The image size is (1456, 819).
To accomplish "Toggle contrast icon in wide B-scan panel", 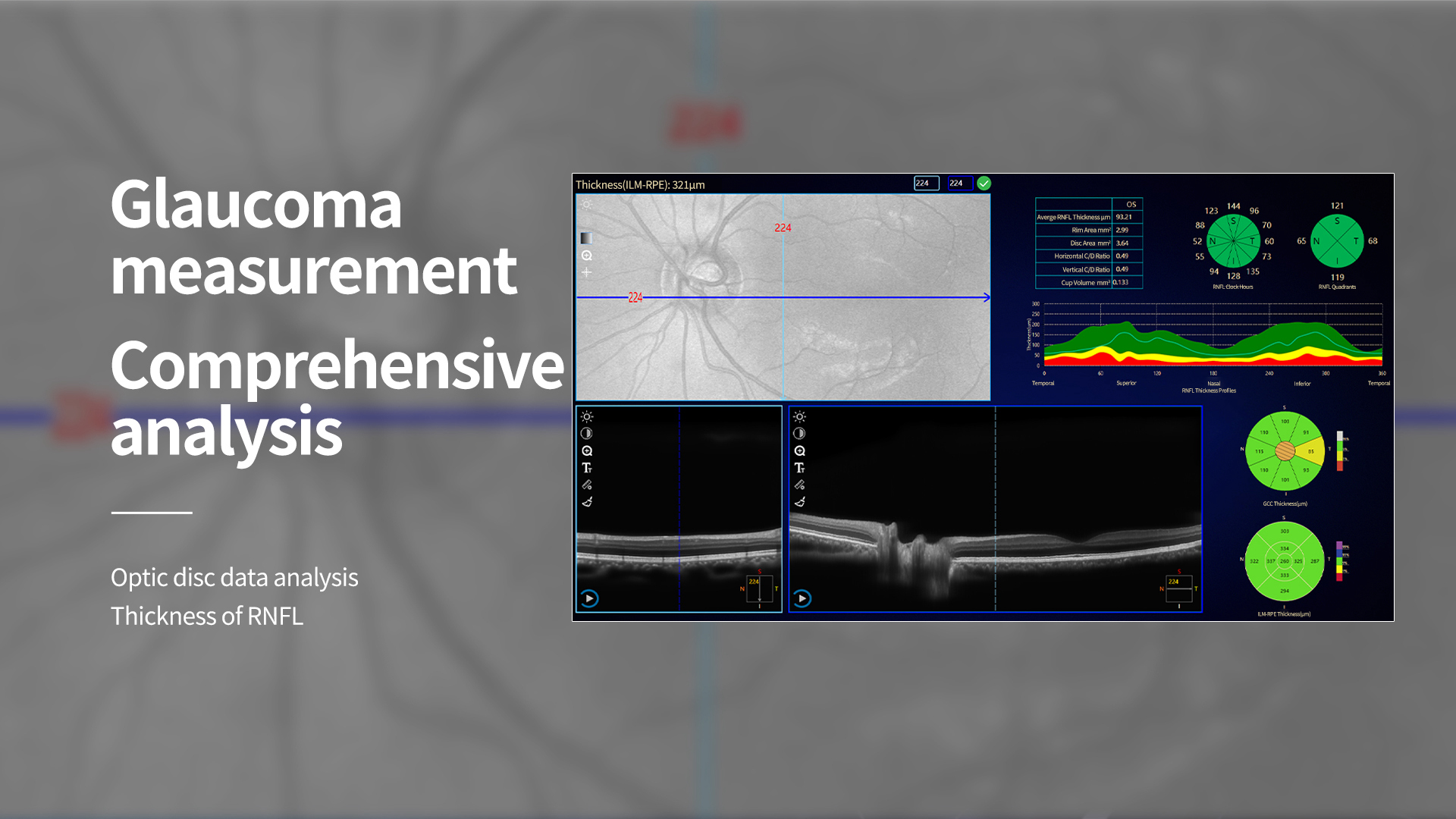I will pos(799,434).
